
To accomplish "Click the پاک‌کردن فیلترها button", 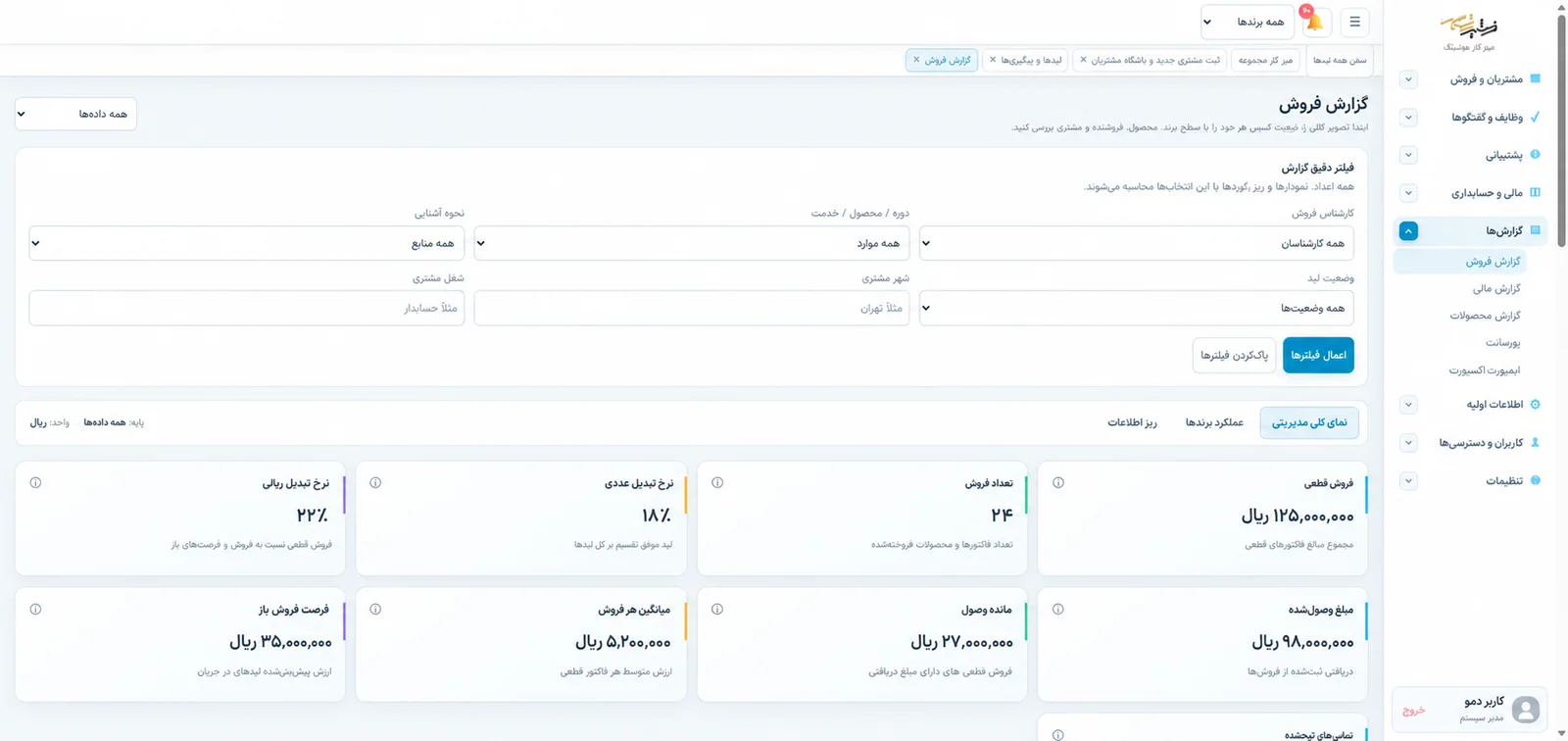I will (x=1234, y=355).
